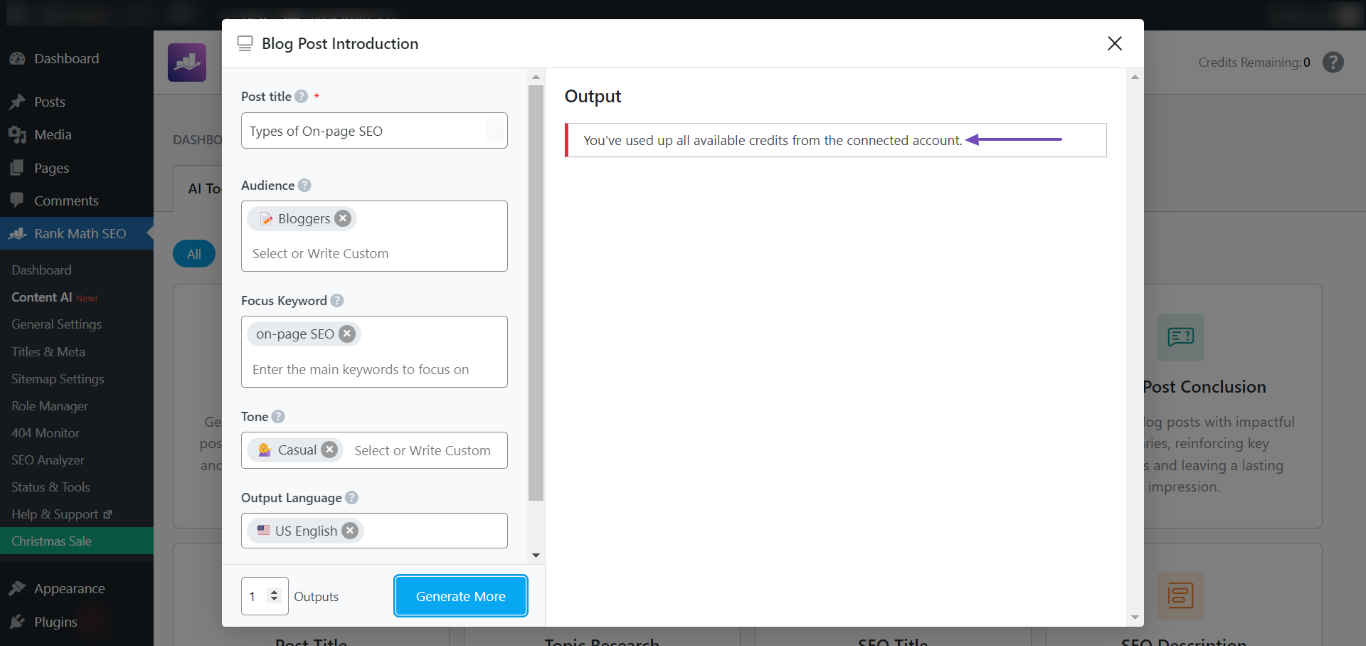Click the Tone help icon
This screenshot has width=1366, height=646.
[278, 417]
